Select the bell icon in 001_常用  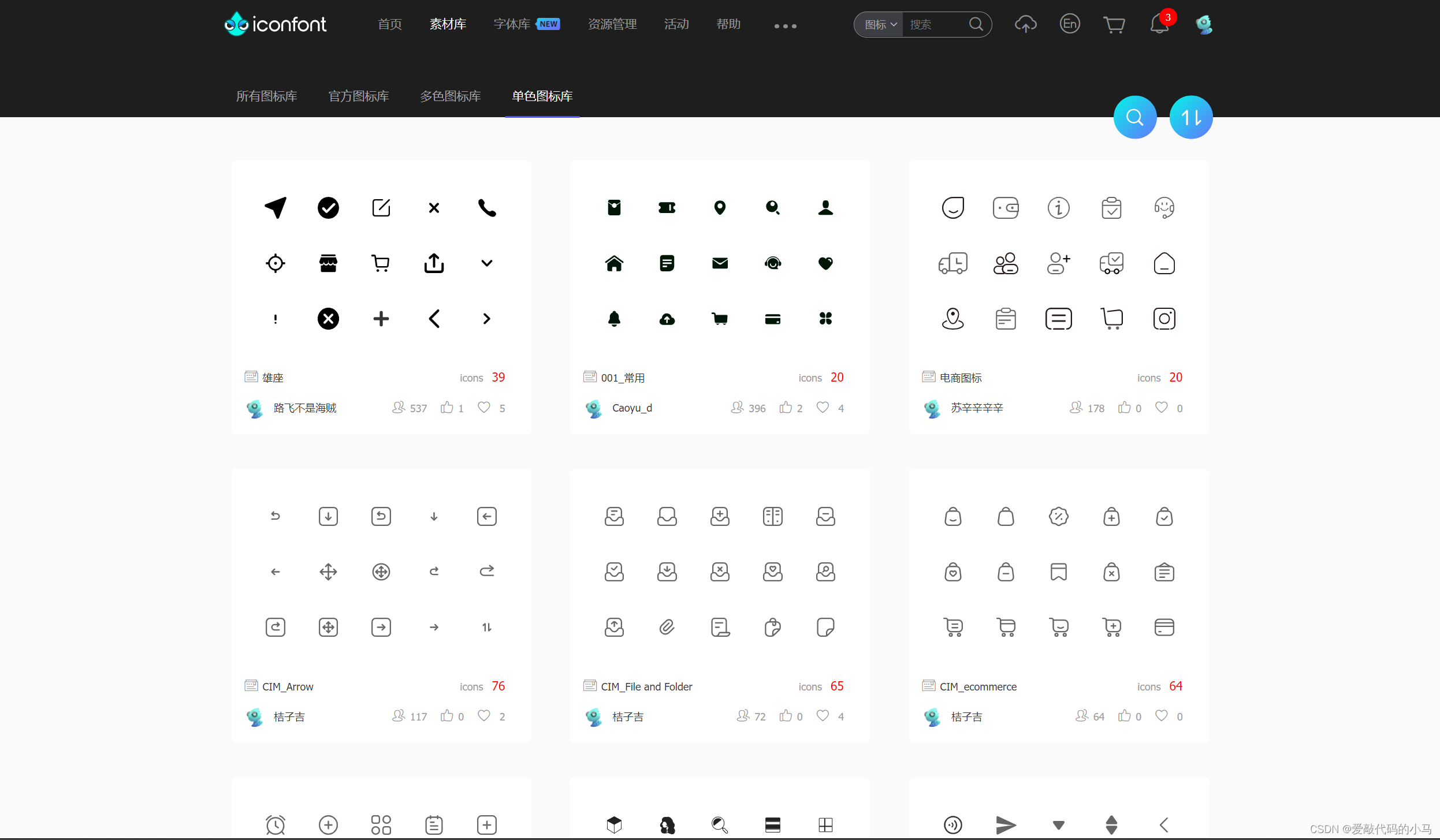pos(614,318)
